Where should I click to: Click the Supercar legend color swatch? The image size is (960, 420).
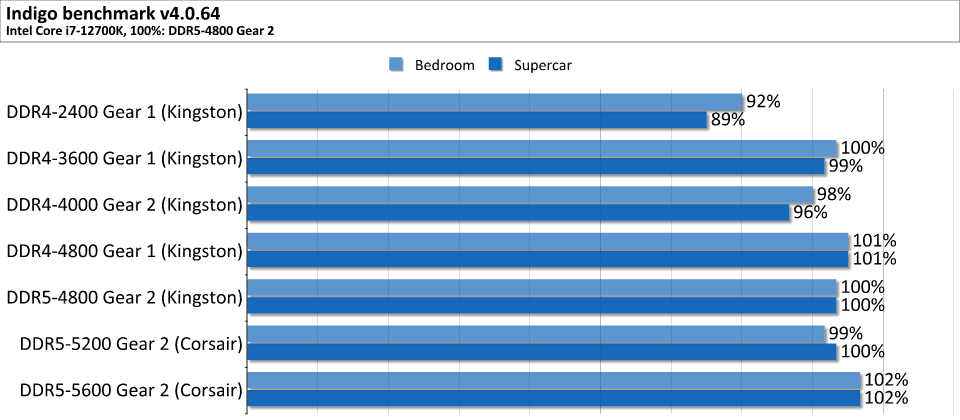pyautogui.click(x=495, y=65)
